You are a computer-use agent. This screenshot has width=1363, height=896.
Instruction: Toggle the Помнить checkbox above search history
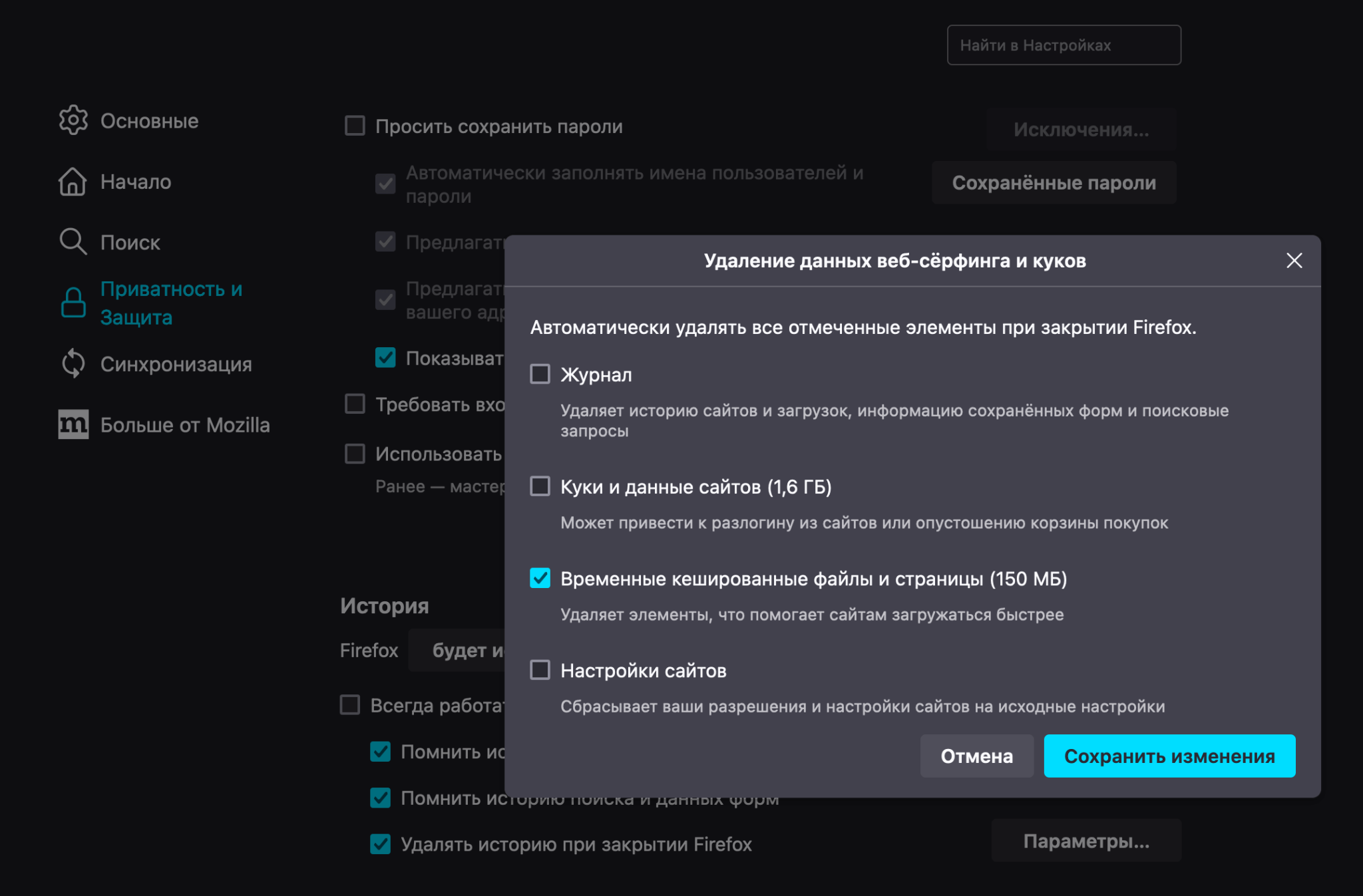380,751
